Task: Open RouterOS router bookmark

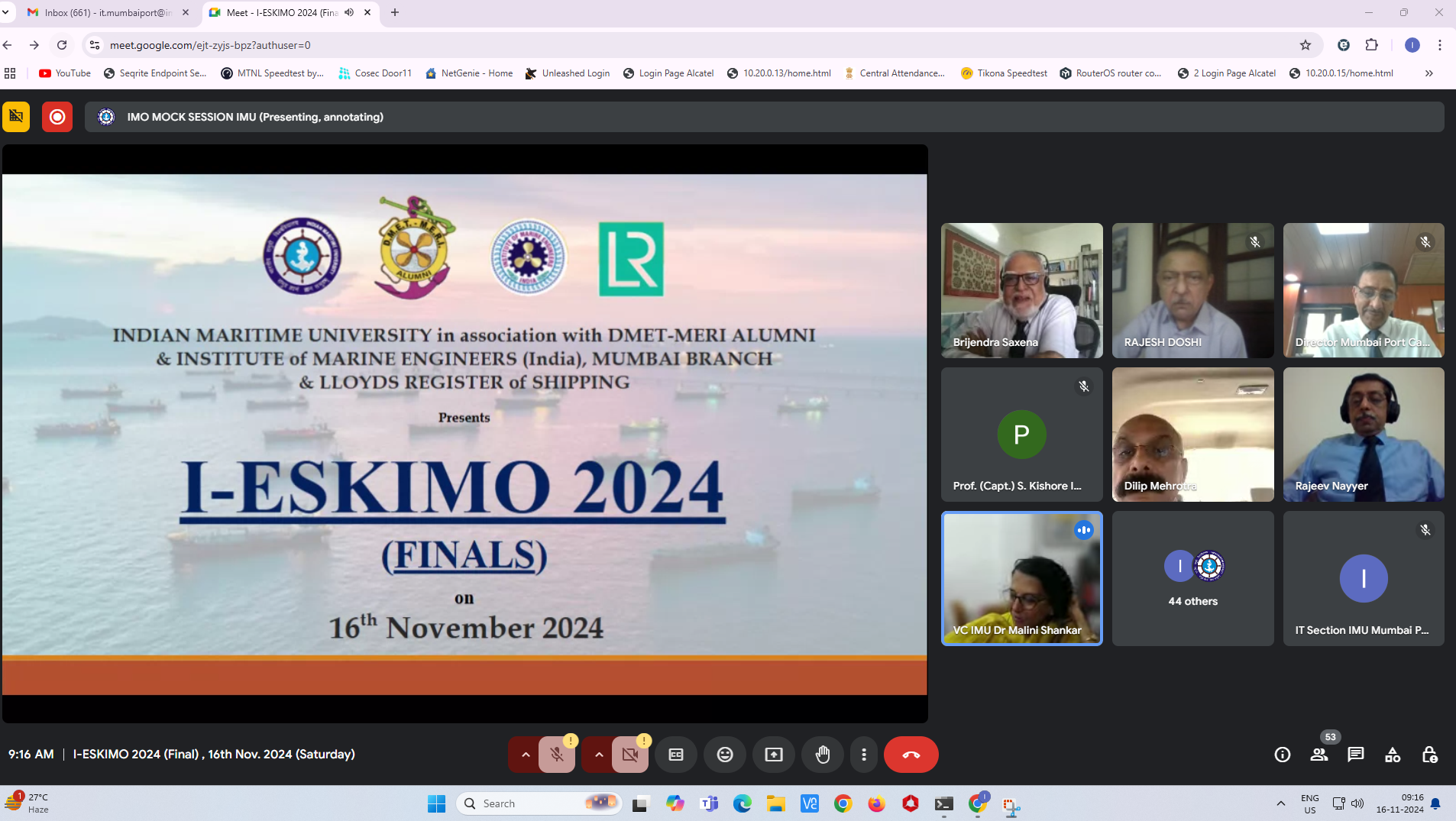Action: click(x=1111, y=73)
